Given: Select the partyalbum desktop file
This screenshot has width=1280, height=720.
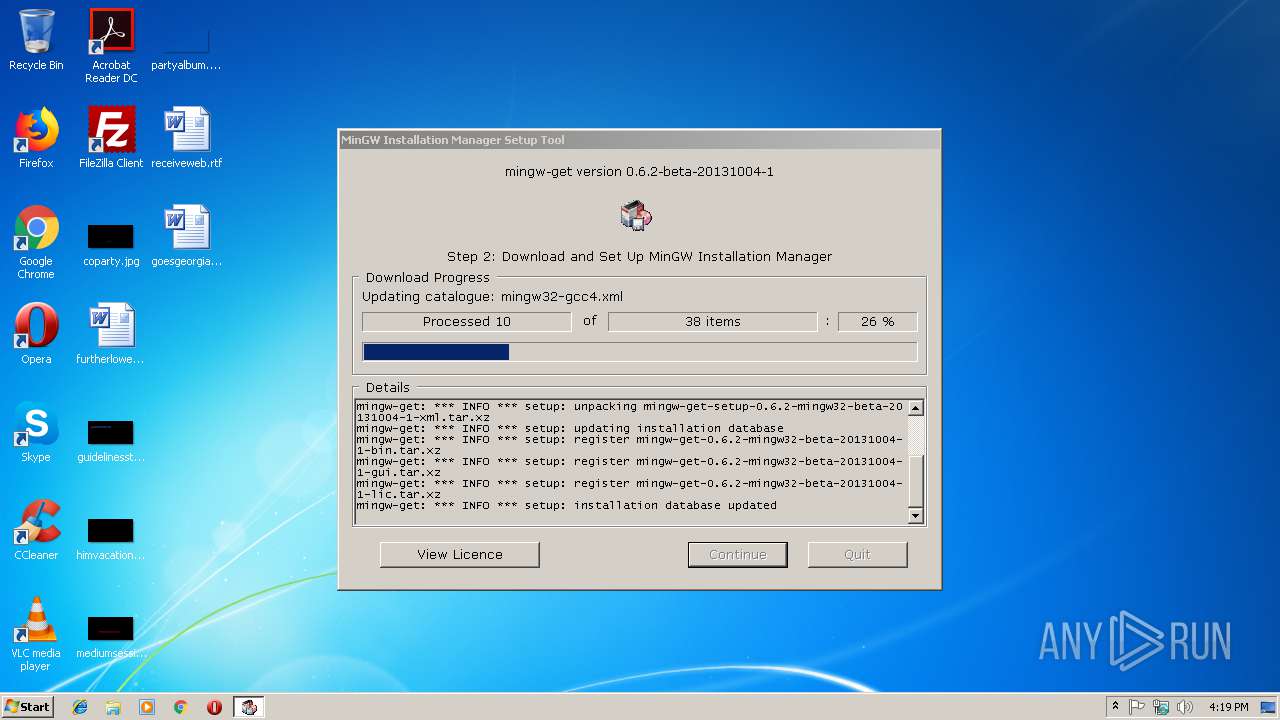Looking at the screenshot, I should pyautogui.click(x=186, y=45).
